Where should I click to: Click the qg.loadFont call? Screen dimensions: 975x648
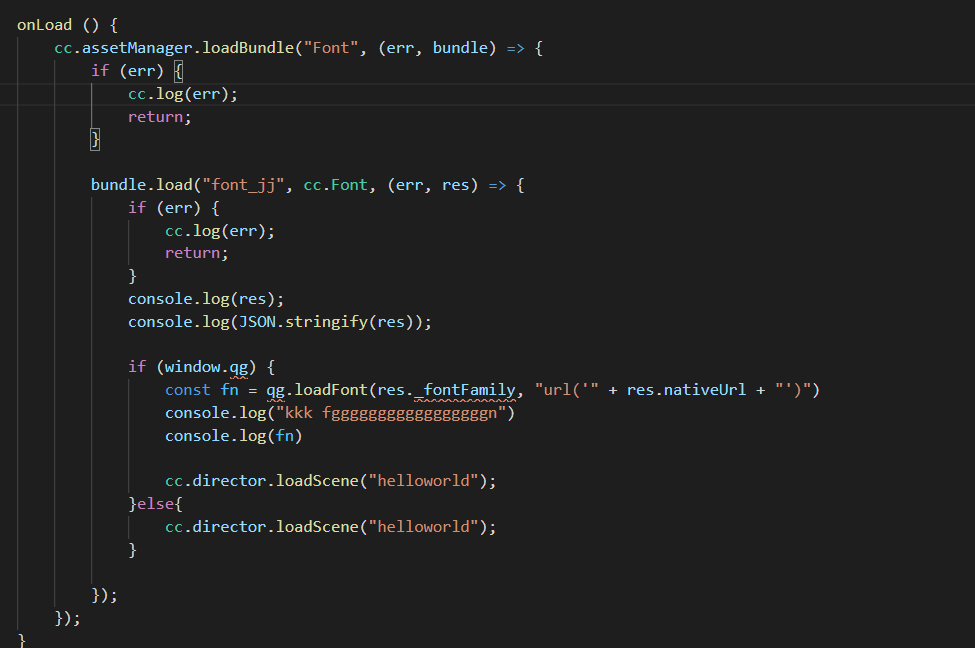tap(317, 390)
